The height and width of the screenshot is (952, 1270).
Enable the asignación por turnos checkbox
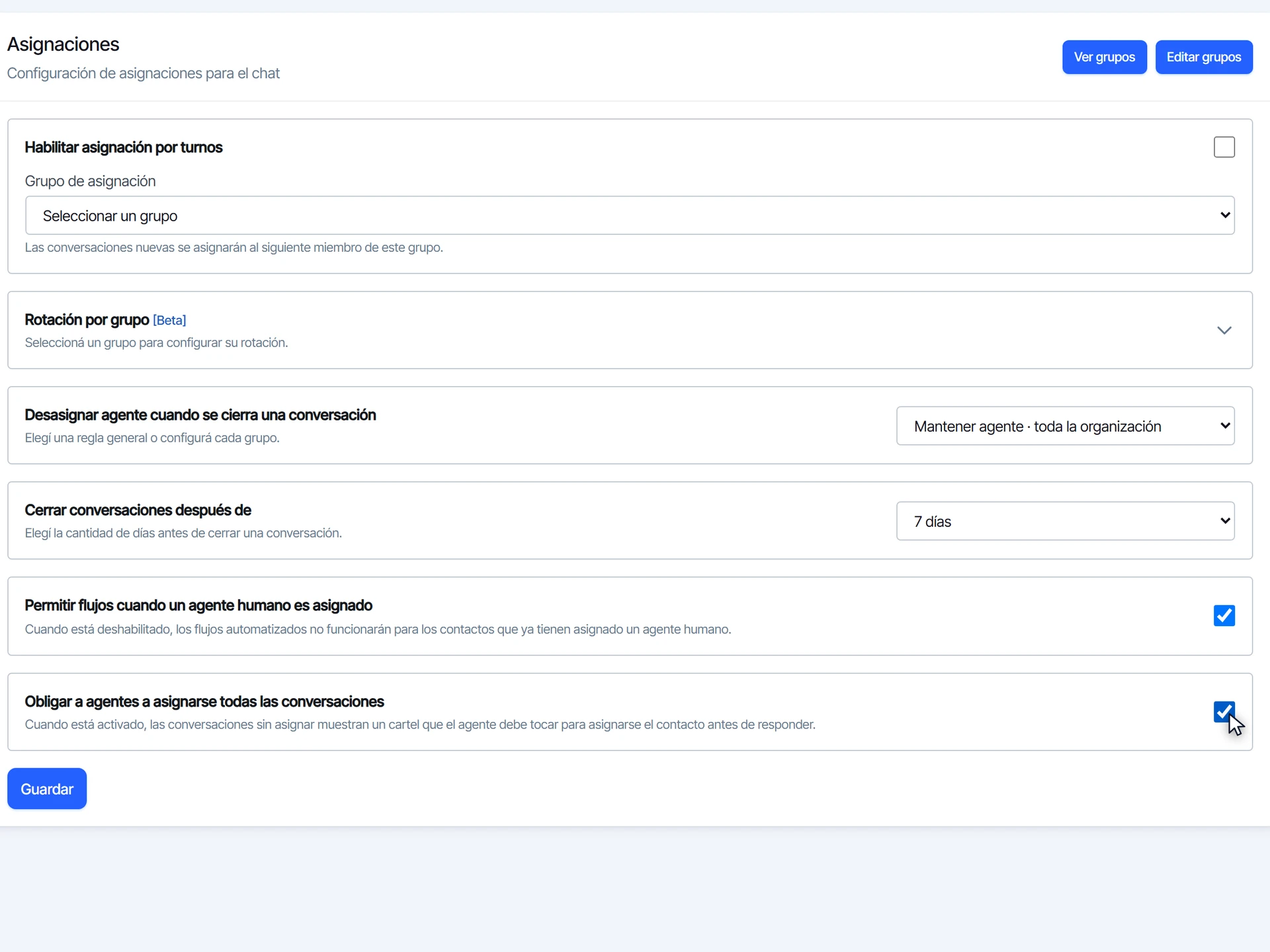[1224, 147]
